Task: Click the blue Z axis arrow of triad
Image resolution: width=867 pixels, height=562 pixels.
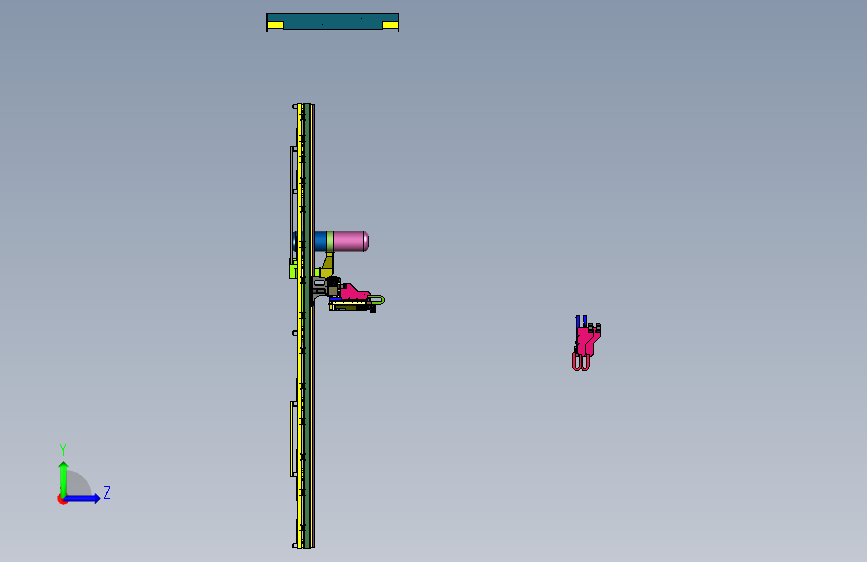Action: point(83,498)
